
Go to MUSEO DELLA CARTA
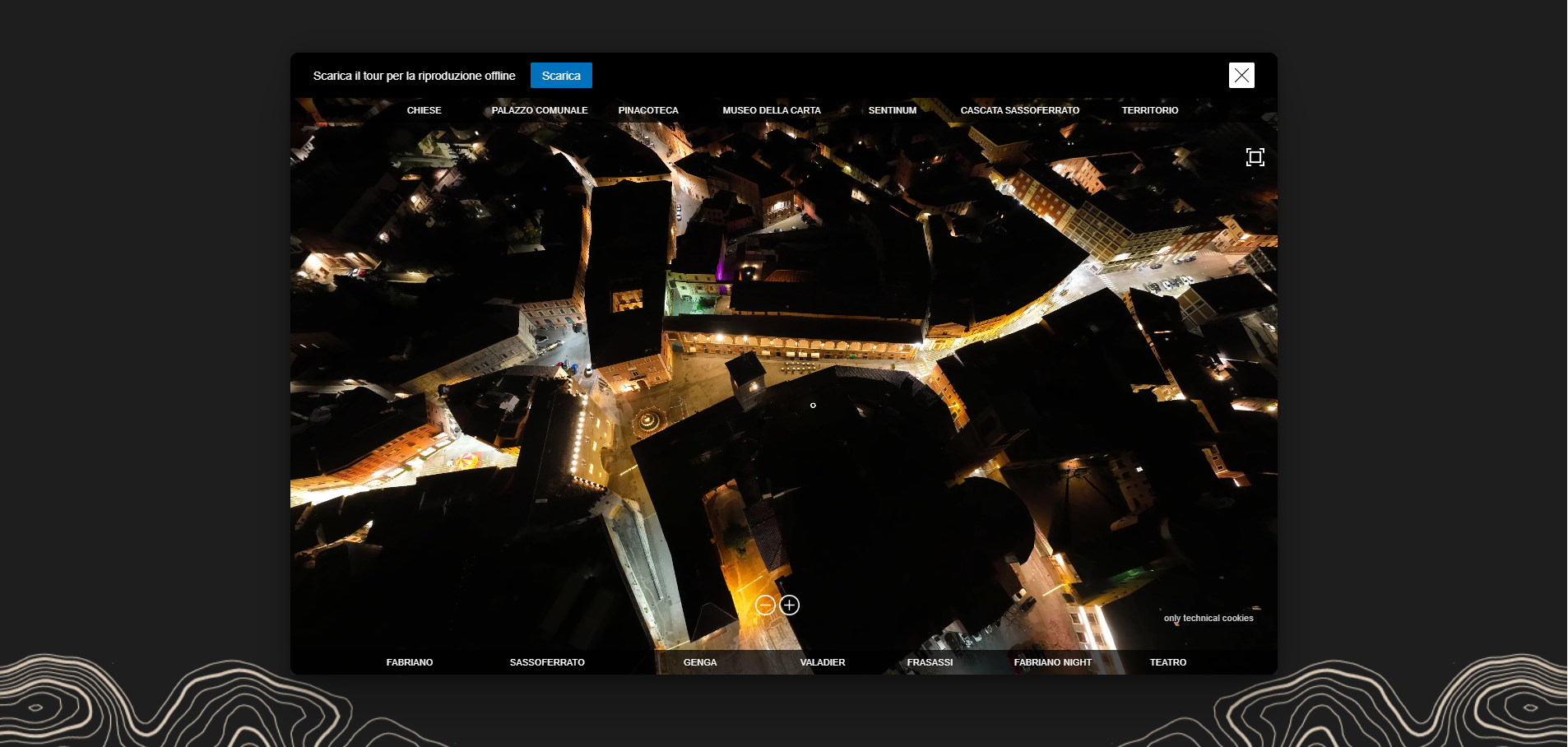(771, 110)
